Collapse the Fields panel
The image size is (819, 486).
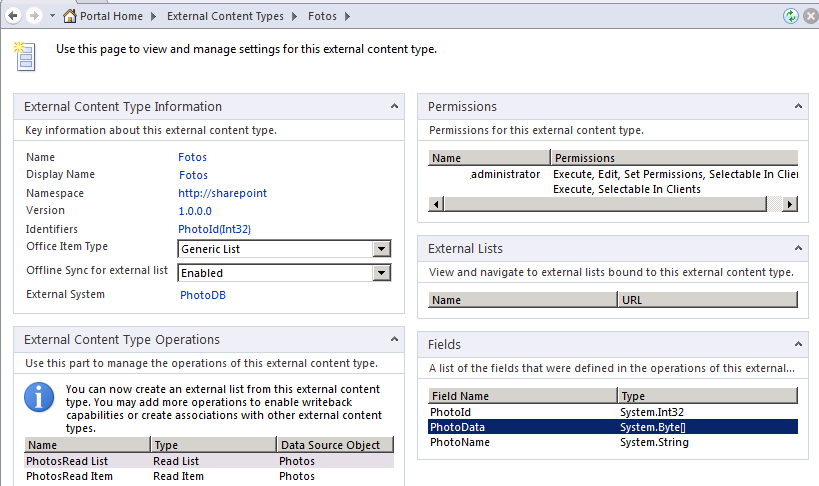point(798,344)
